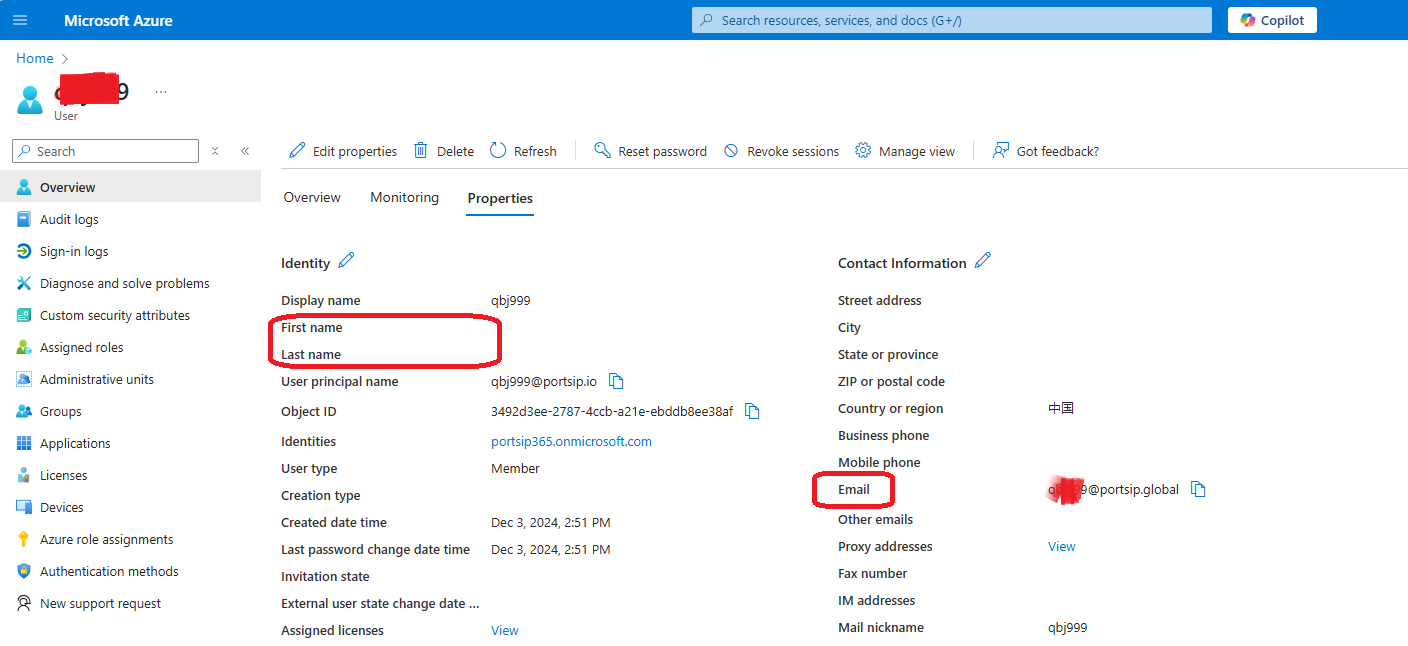
Task: Switch to the Monitoring tab
Action: [404, 198]
